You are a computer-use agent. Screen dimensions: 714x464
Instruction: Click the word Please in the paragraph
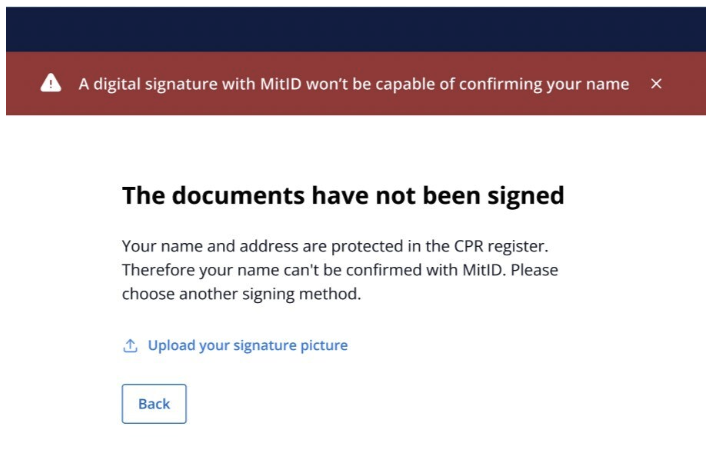[534, 270]
